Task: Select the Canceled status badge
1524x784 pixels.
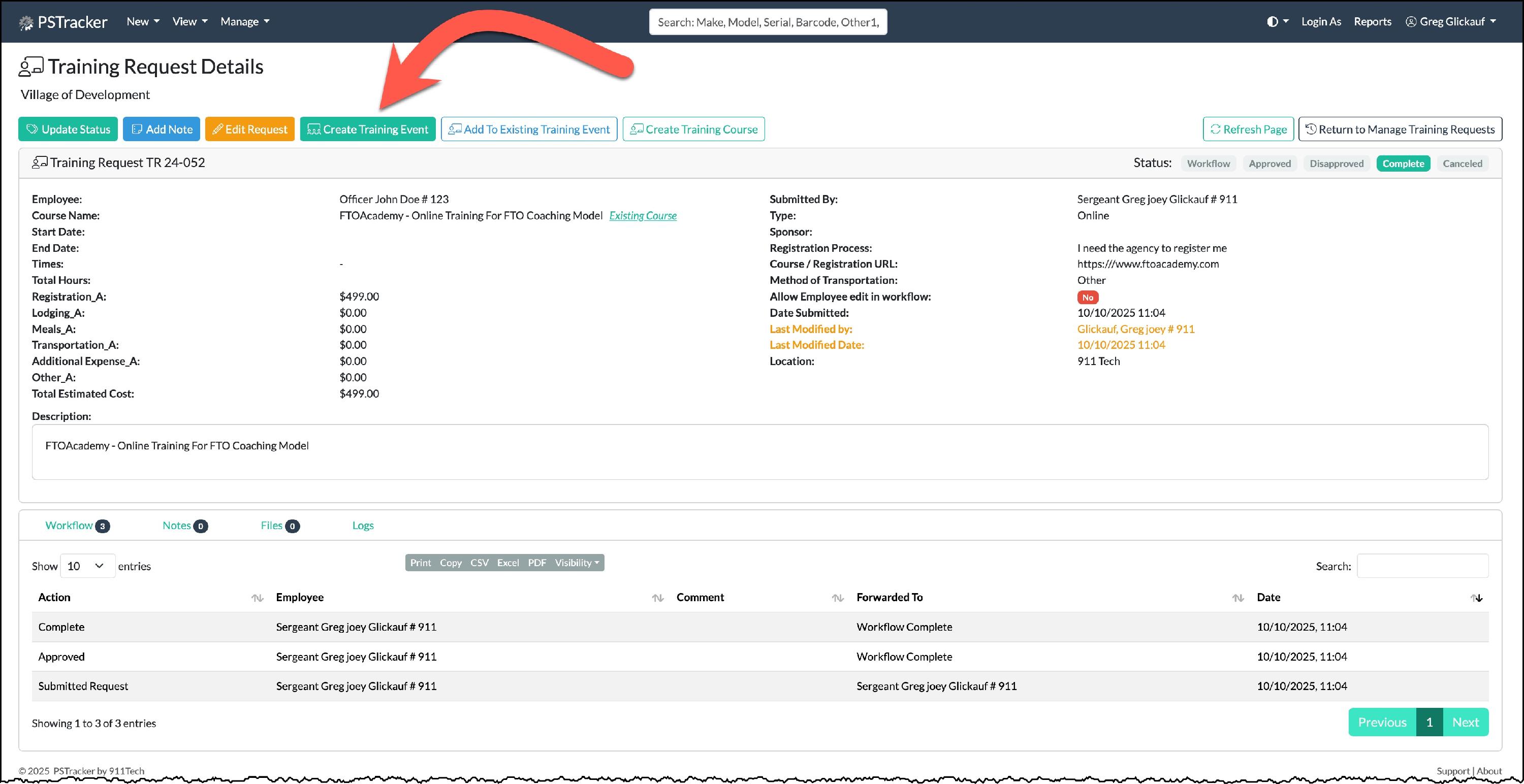Action: [1462, 164]
